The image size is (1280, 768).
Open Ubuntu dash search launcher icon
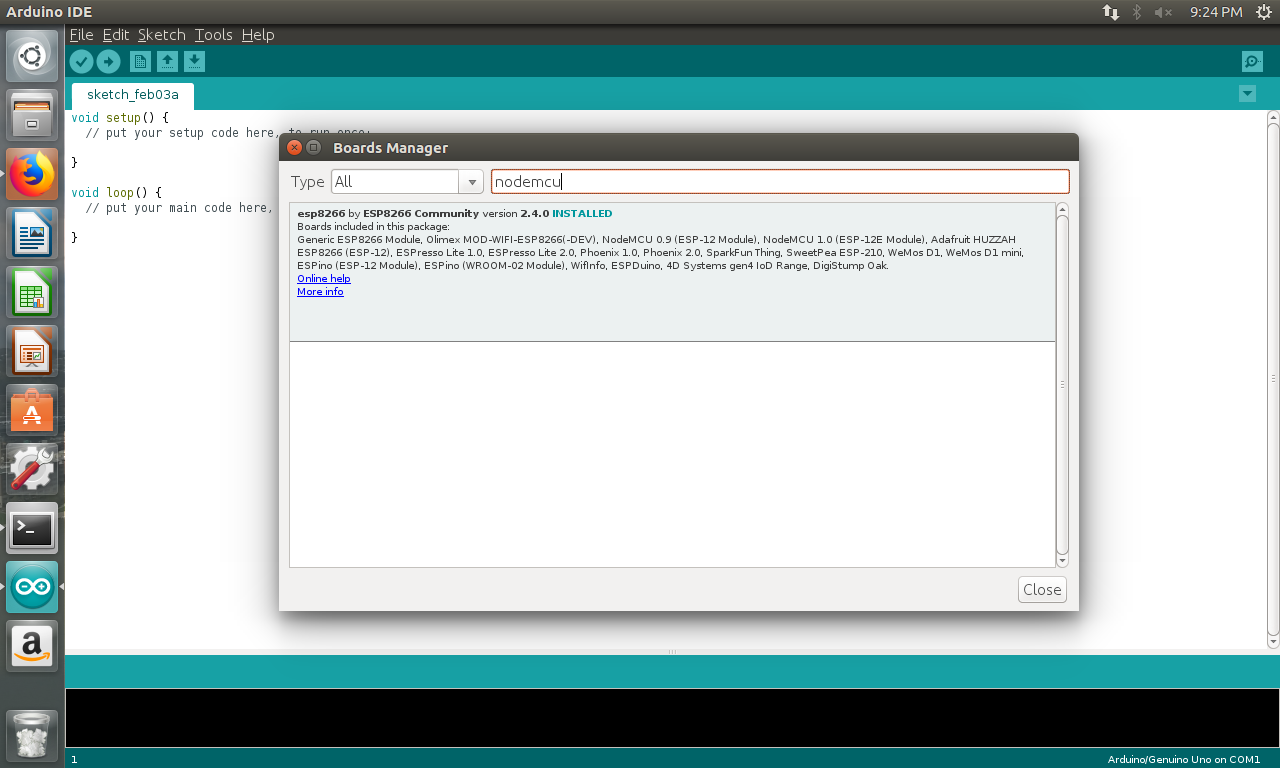[x=32, y=56]
